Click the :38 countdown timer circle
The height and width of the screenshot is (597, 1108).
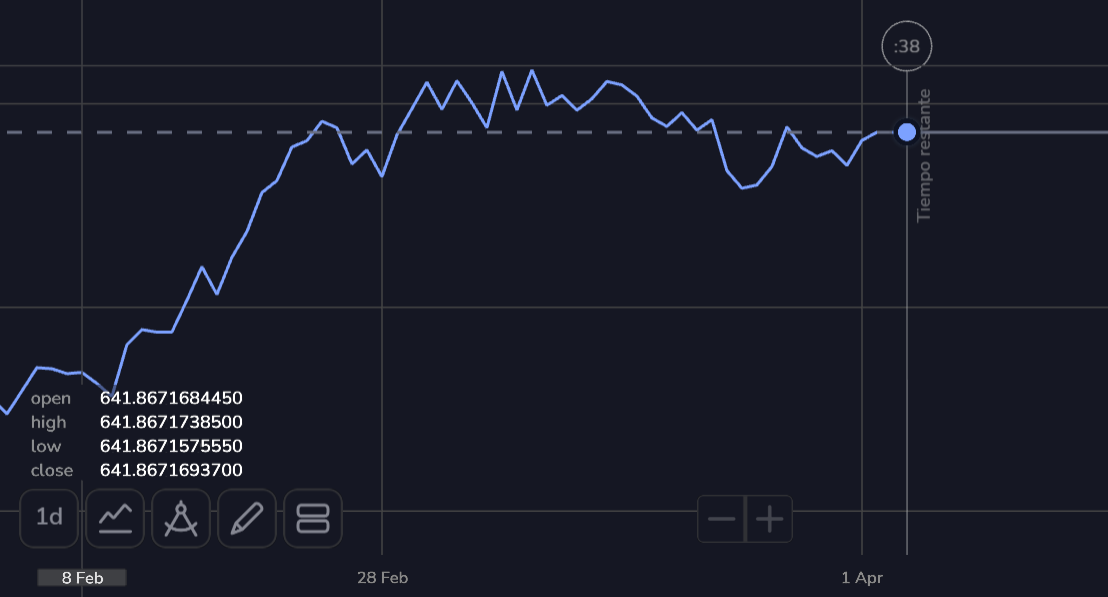905,45
